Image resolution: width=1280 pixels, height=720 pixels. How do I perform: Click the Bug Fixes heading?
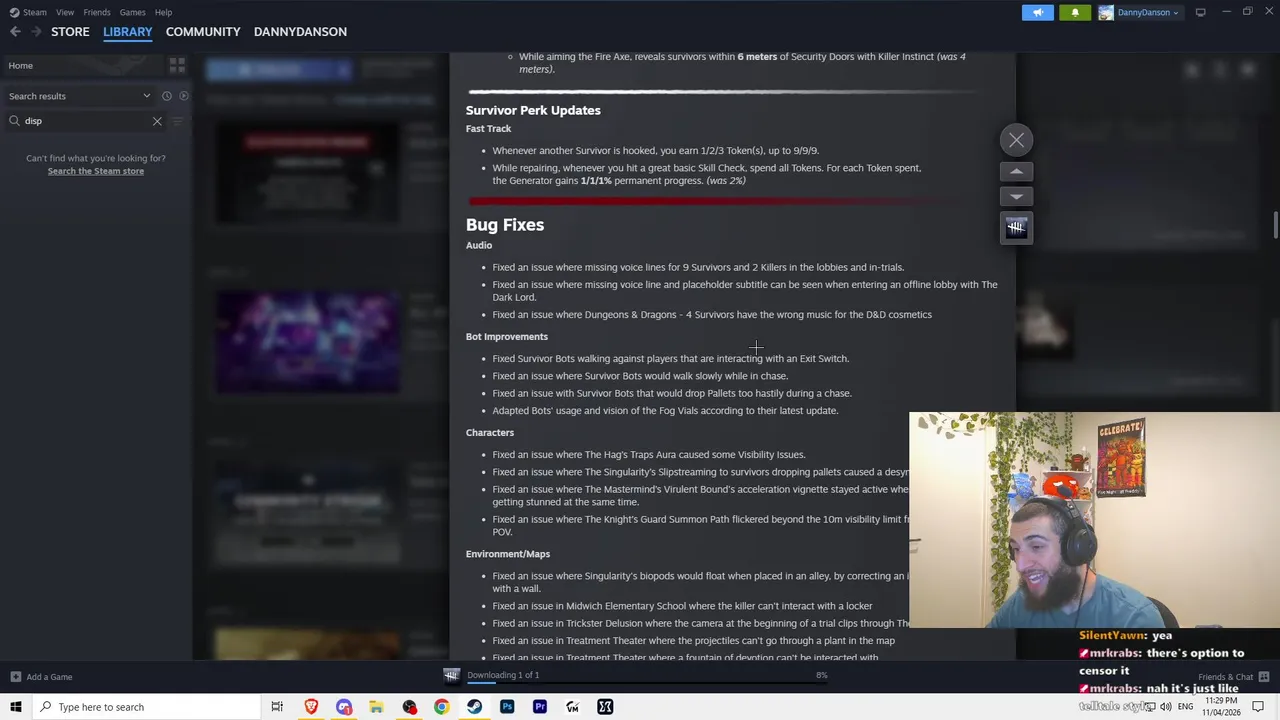(505, 225)
